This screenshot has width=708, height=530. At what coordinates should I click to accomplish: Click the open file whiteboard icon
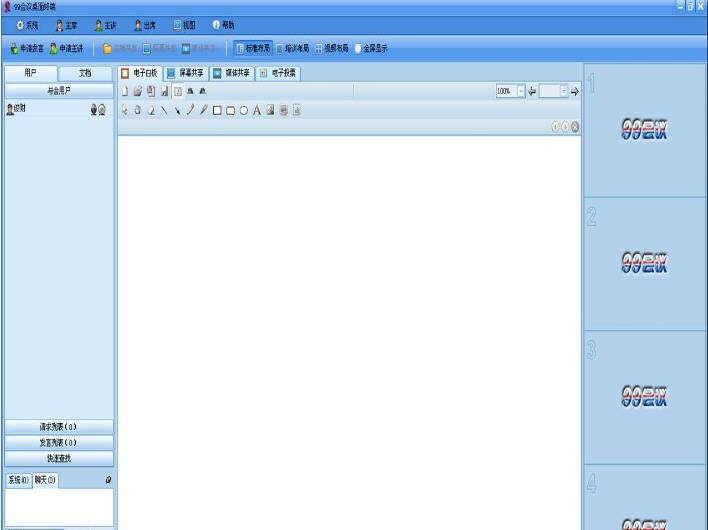pos(138,91)
